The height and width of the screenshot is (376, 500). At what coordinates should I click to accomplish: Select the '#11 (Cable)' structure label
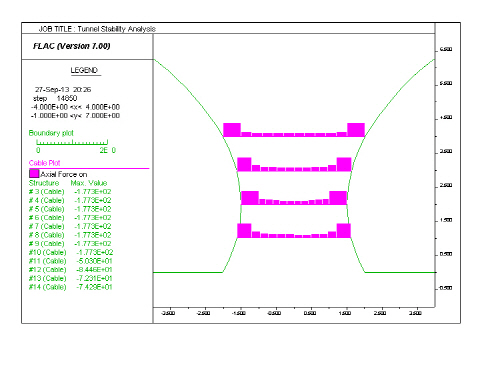47,261
